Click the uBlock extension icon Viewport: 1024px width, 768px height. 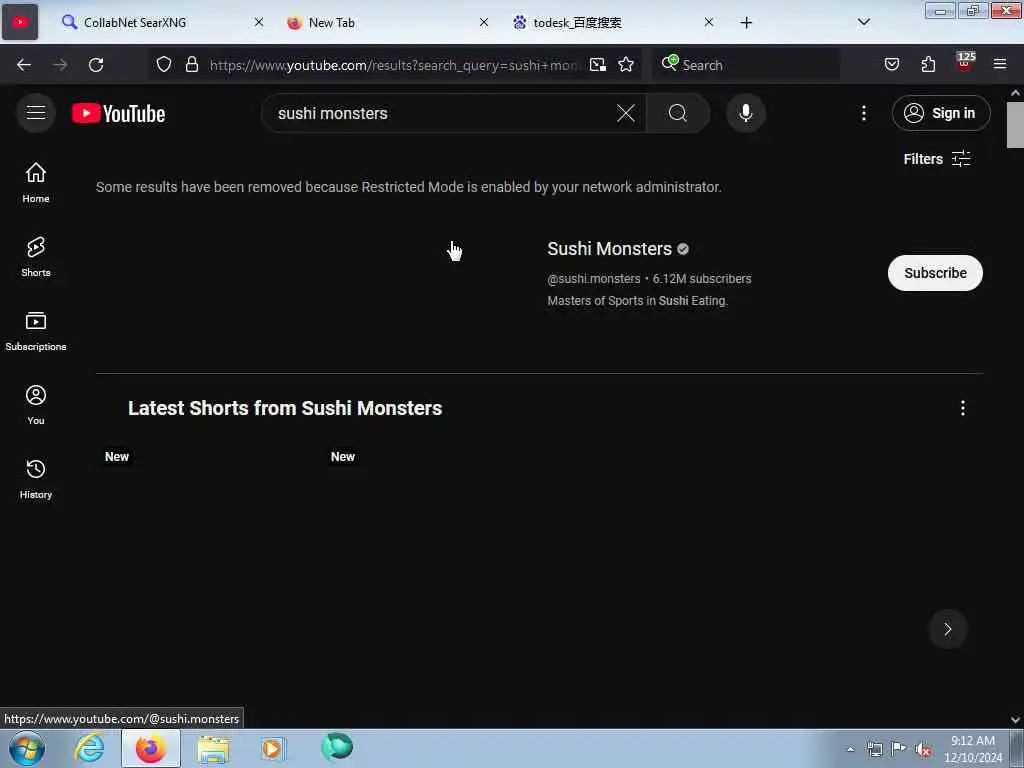pos(965,63)
